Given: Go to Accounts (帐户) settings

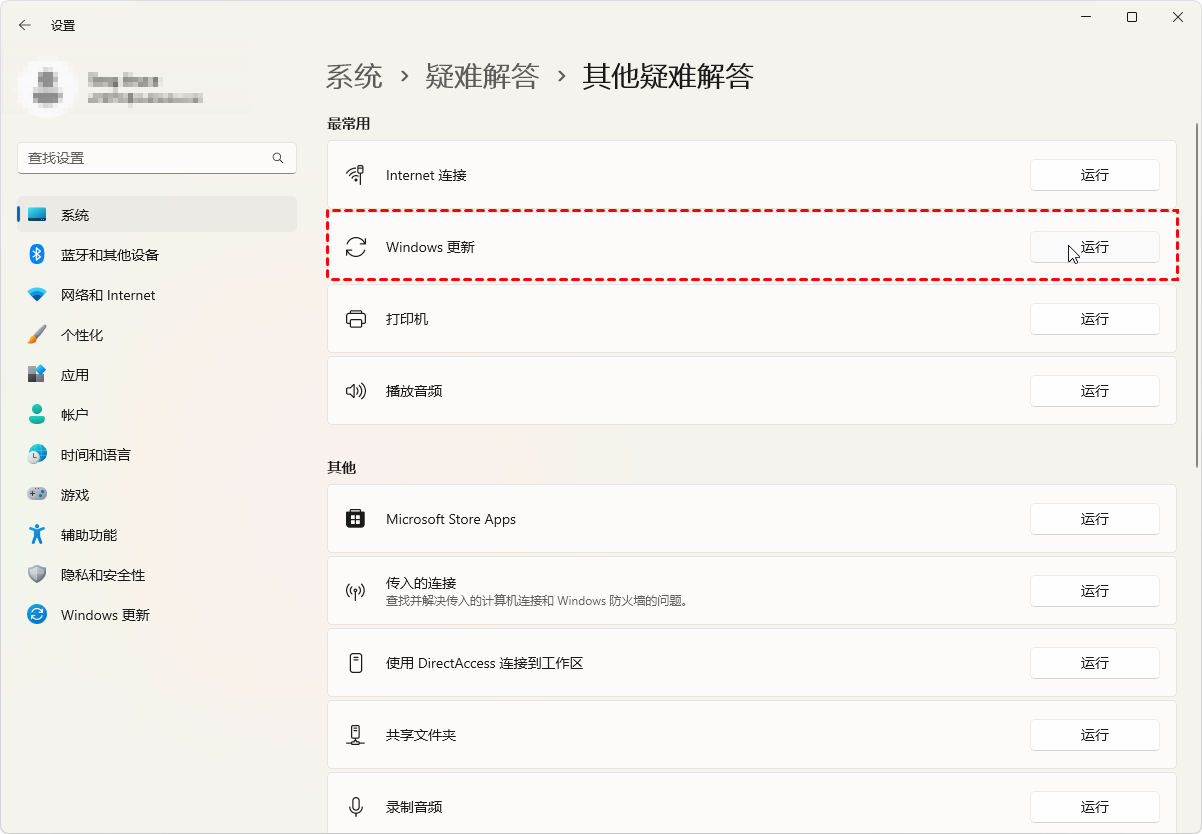Looking at the screenshot, I should click(75, 415).
